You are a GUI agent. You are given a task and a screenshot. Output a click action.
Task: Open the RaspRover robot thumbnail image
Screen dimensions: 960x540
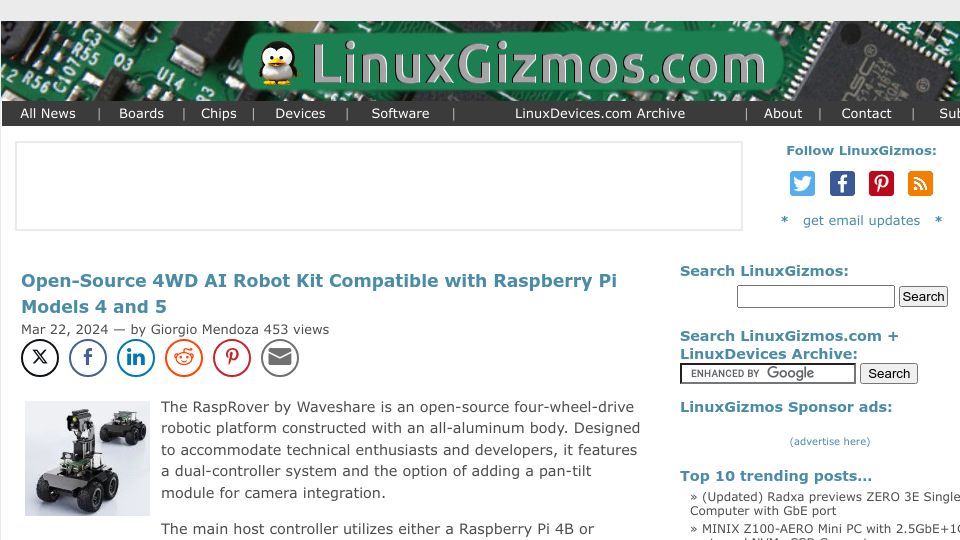pyautogui.click(x=87, y=458)
